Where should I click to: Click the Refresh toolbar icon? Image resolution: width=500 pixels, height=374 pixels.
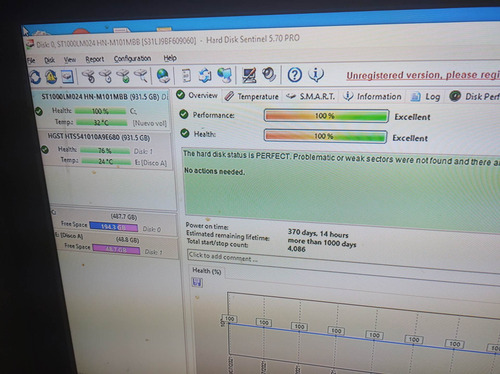35,77
